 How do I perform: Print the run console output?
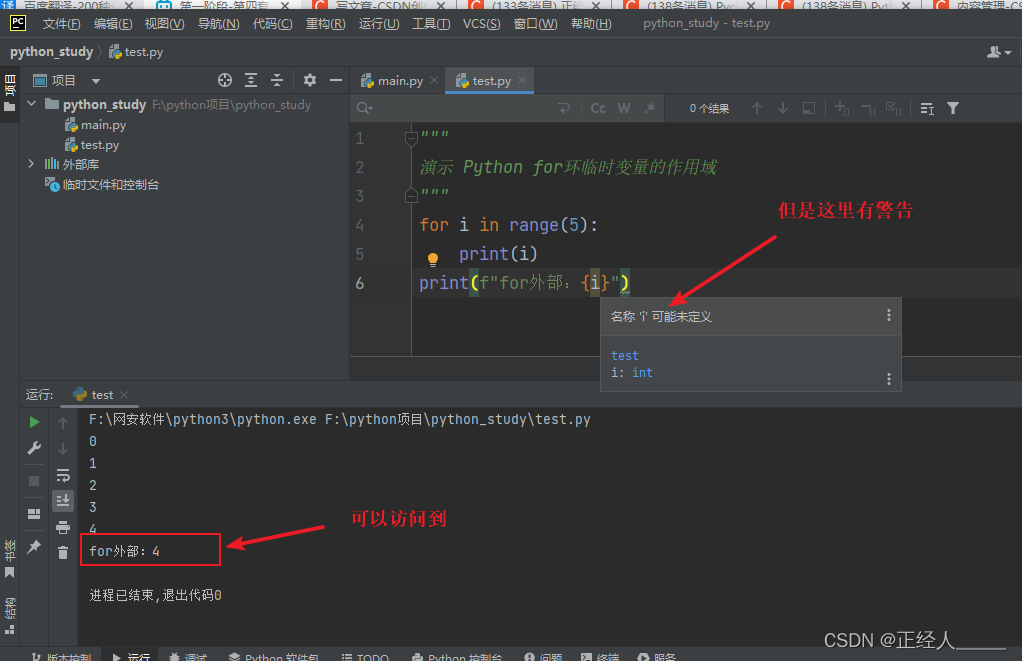click(63, 527)
